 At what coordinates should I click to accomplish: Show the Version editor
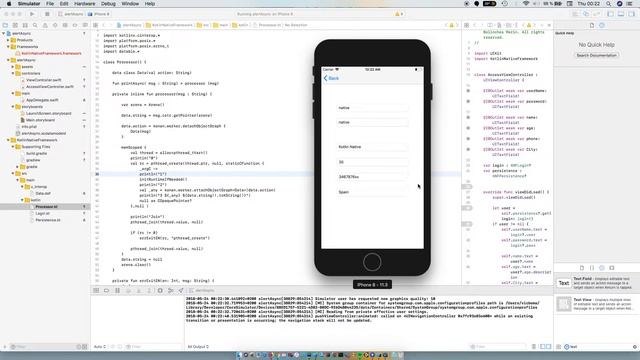(596, 14)
